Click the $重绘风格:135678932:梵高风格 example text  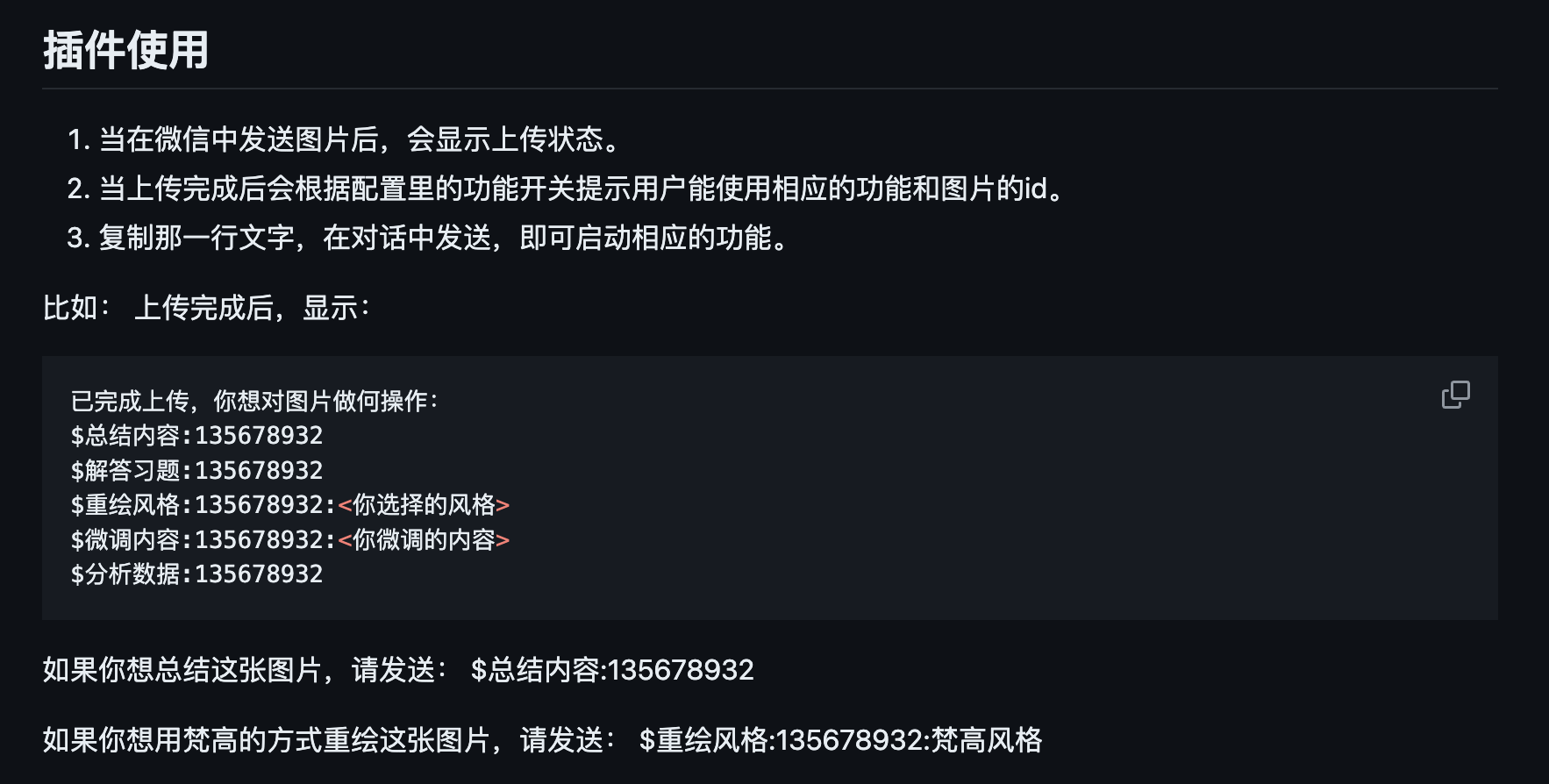pyautogui.click(x=840, y=740)
